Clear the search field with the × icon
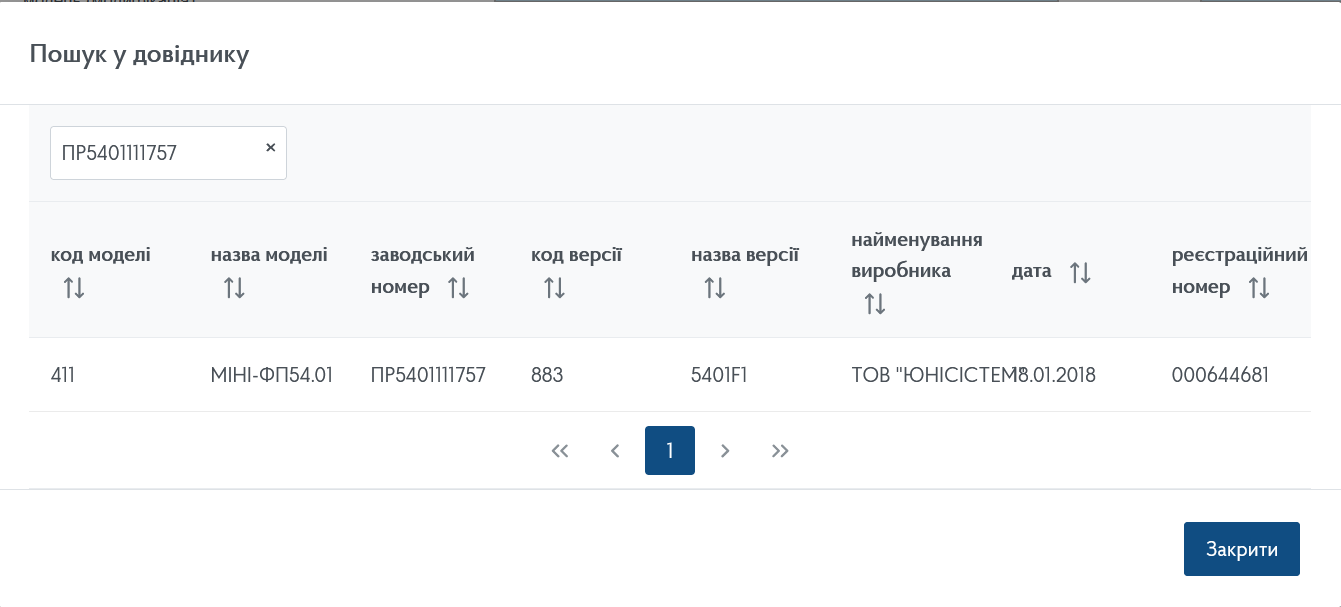 pyautogui.click(x=270, y=147)
